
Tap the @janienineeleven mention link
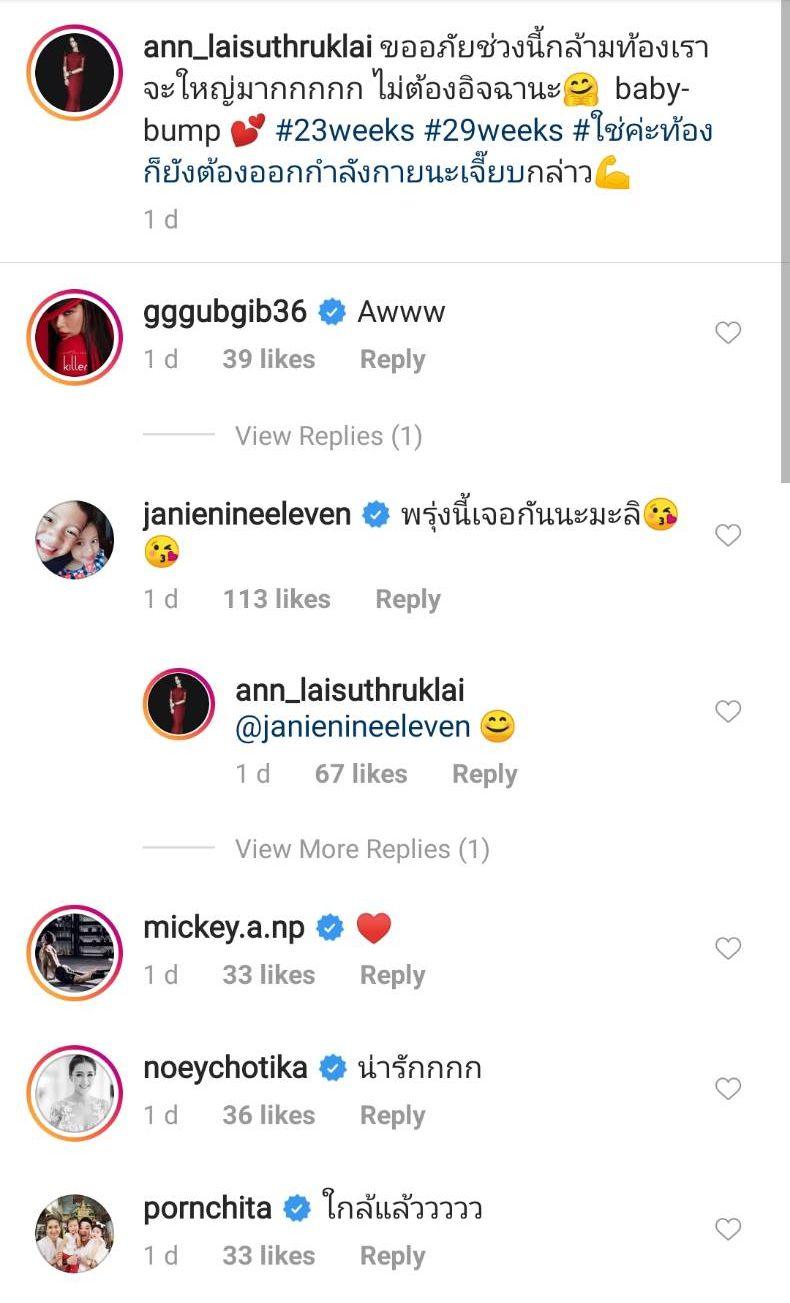tap(352, 727)
